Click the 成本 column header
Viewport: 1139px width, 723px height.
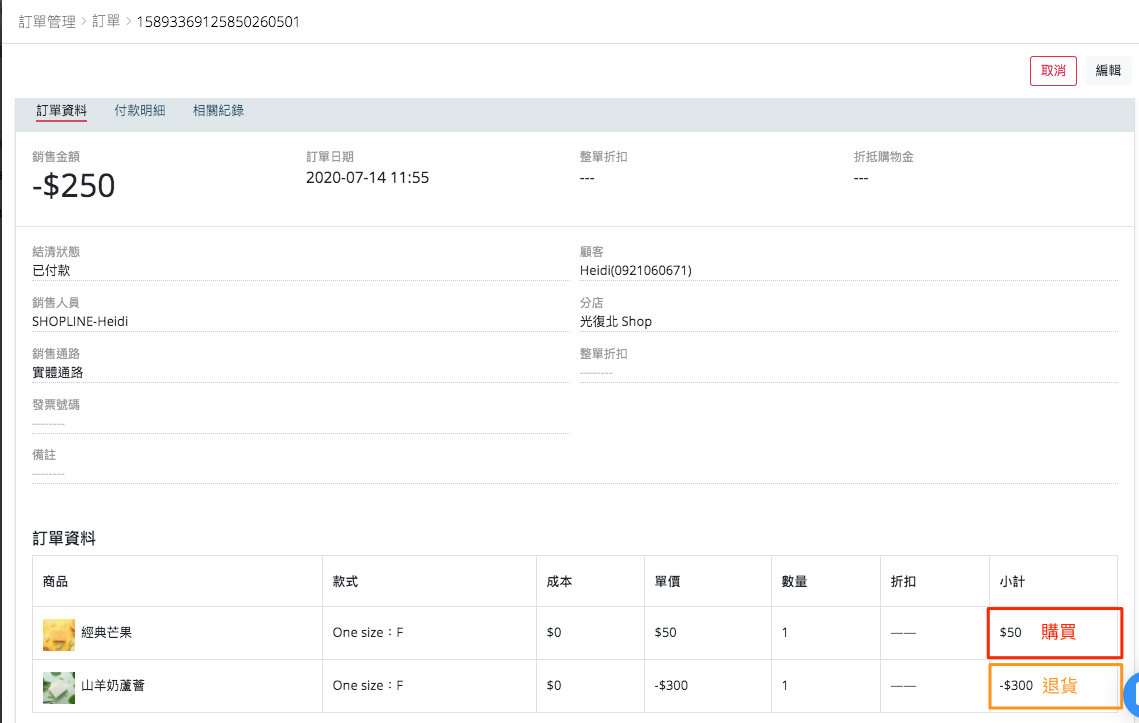(559, 581)
